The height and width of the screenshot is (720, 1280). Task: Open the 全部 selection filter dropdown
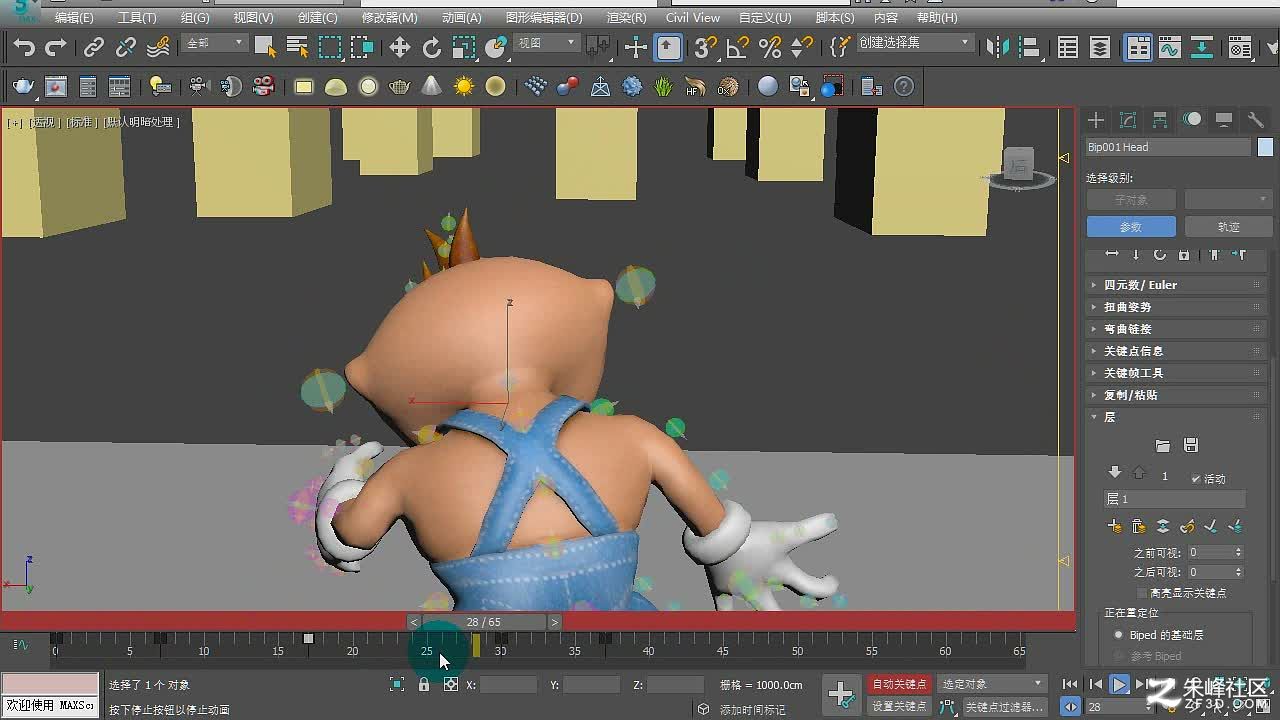point(215,43)
